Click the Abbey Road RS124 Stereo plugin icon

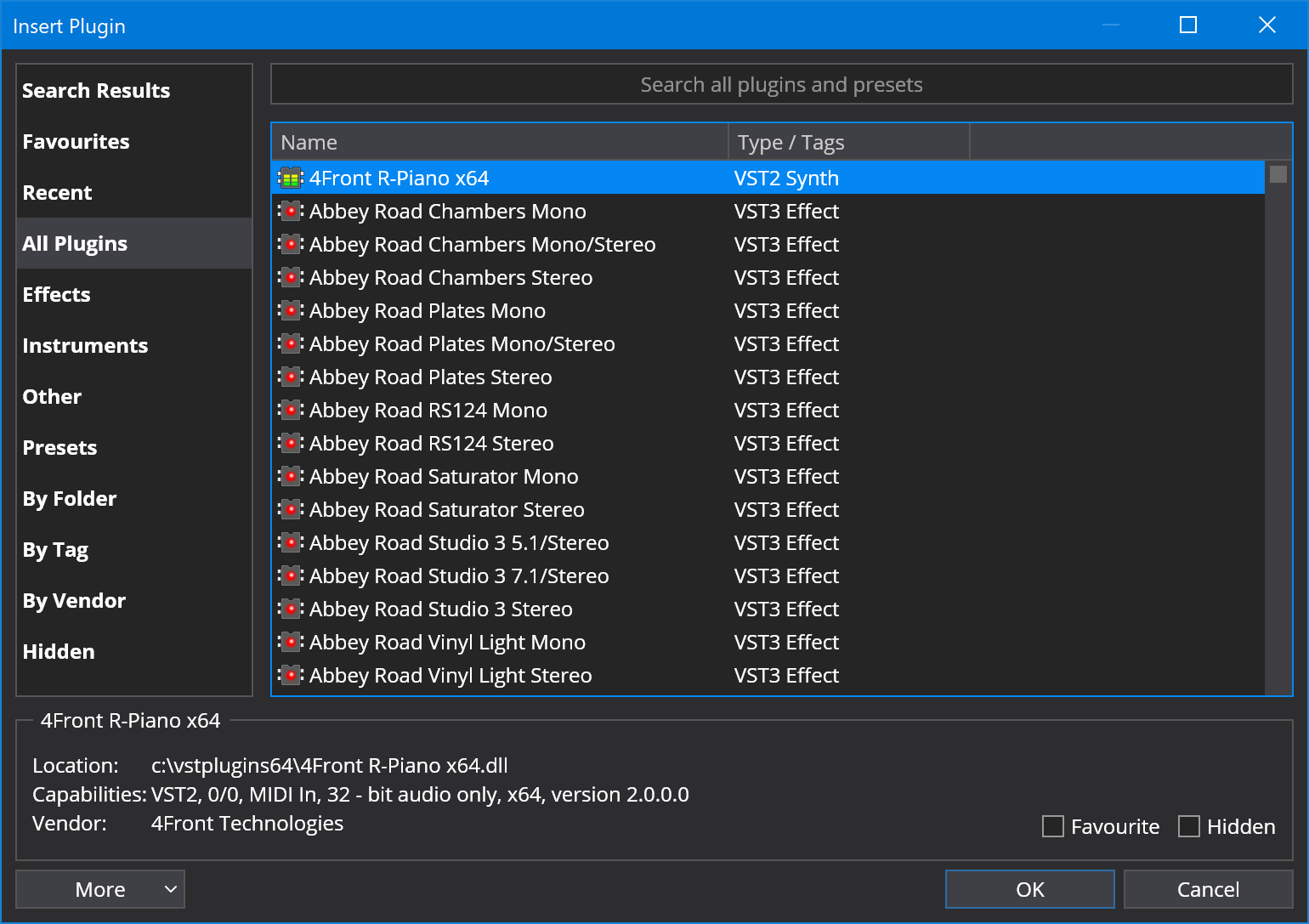pos(291,443)
